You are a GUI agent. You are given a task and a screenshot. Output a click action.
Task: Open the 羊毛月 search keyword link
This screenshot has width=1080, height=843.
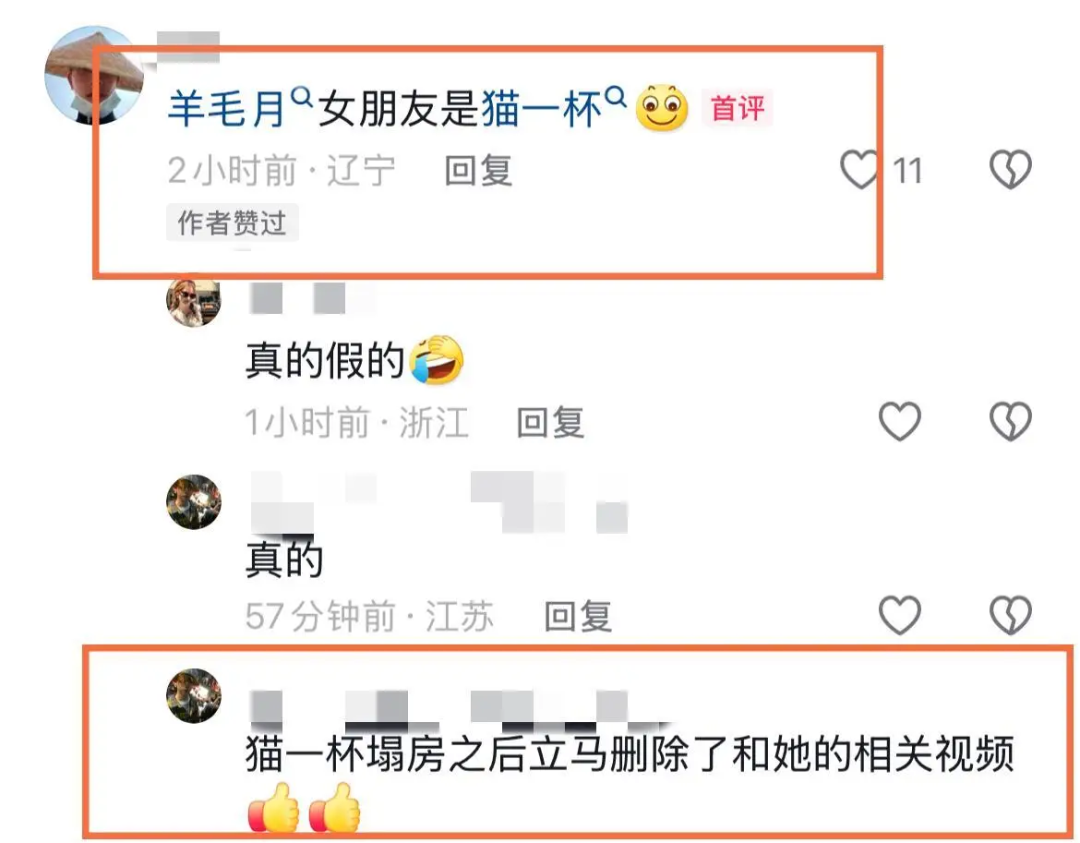(227, 110)
